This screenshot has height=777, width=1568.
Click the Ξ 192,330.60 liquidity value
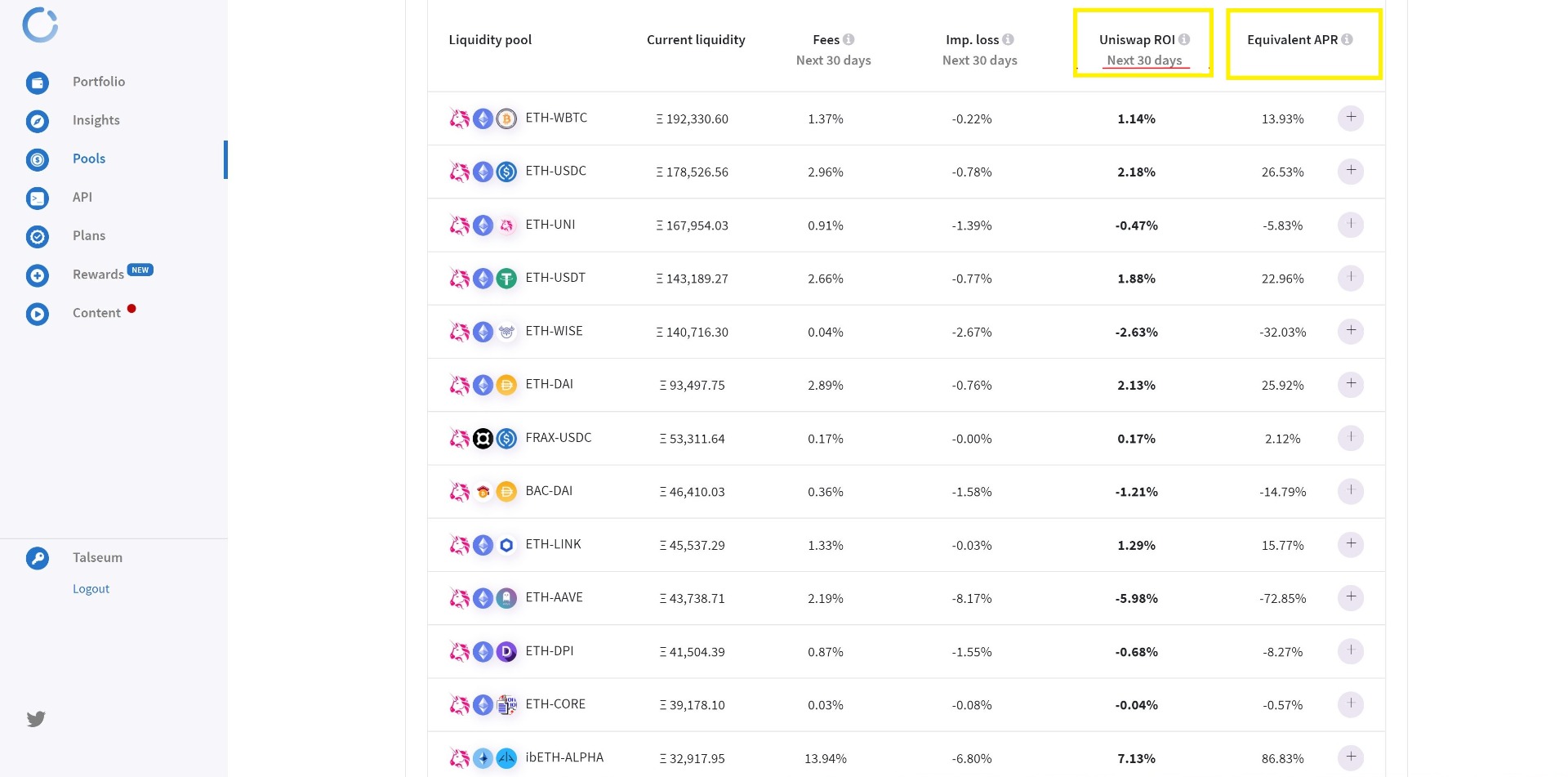(x=692, y=119)
